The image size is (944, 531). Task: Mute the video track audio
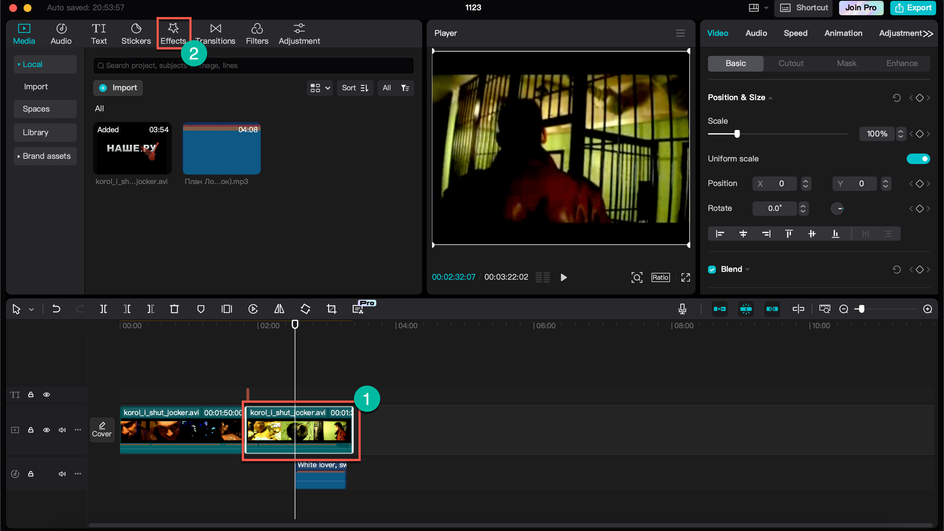point(62,430)
